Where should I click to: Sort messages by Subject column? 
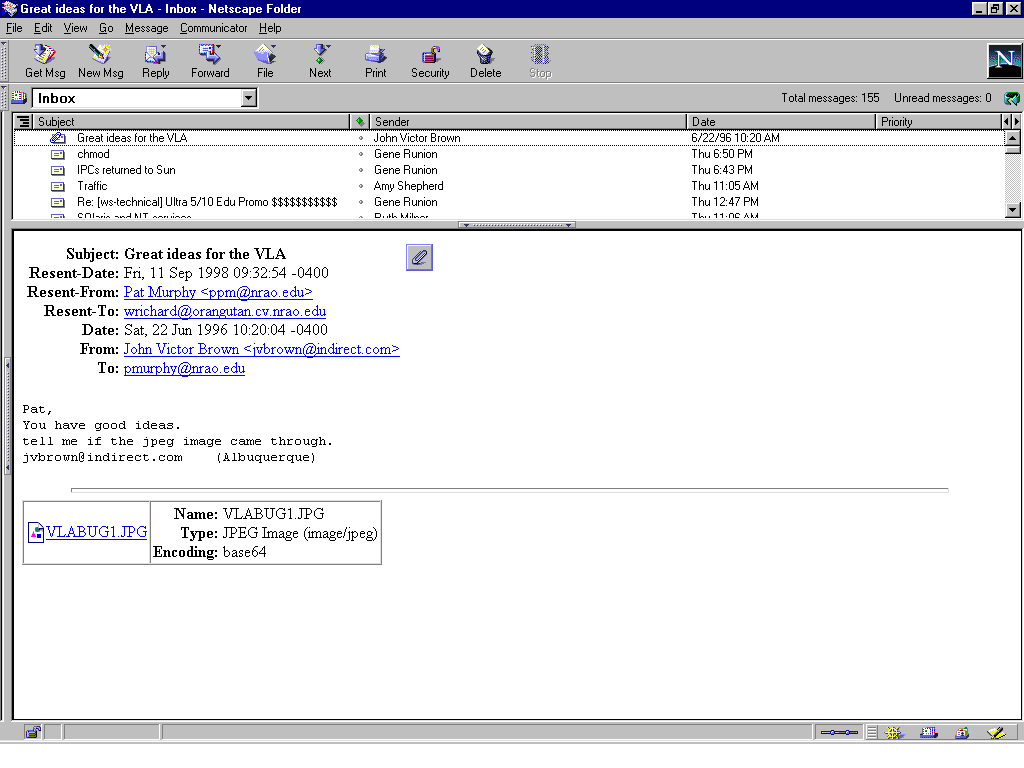[191, 121]
